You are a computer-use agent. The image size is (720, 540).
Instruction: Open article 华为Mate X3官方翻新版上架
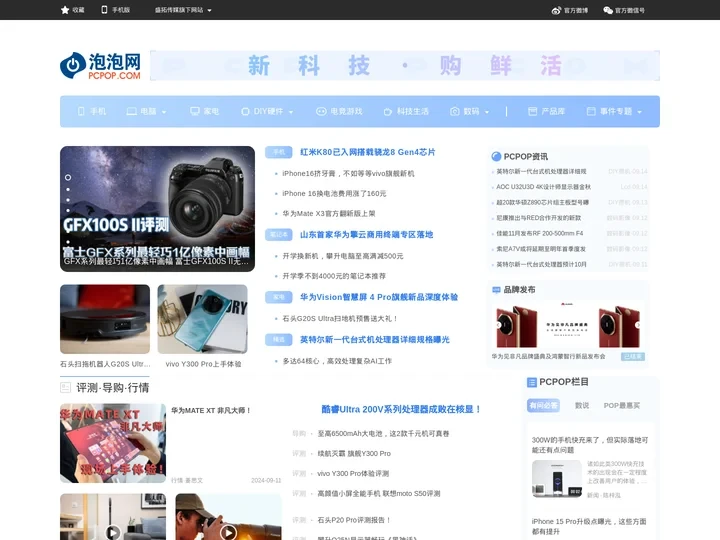[329, 214]
